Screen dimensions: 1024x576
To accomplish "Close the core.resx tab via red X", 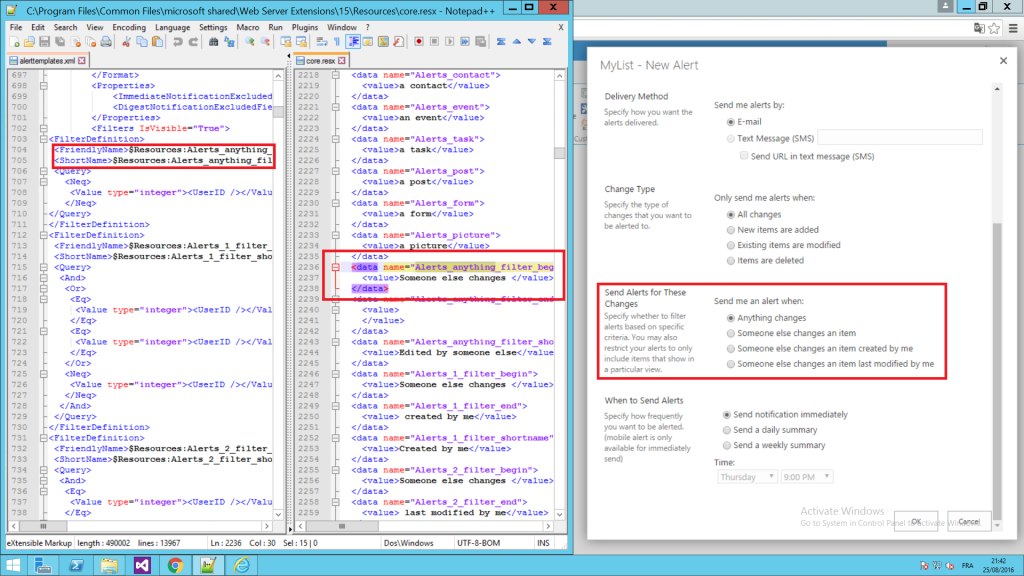I will coord(342,61).
